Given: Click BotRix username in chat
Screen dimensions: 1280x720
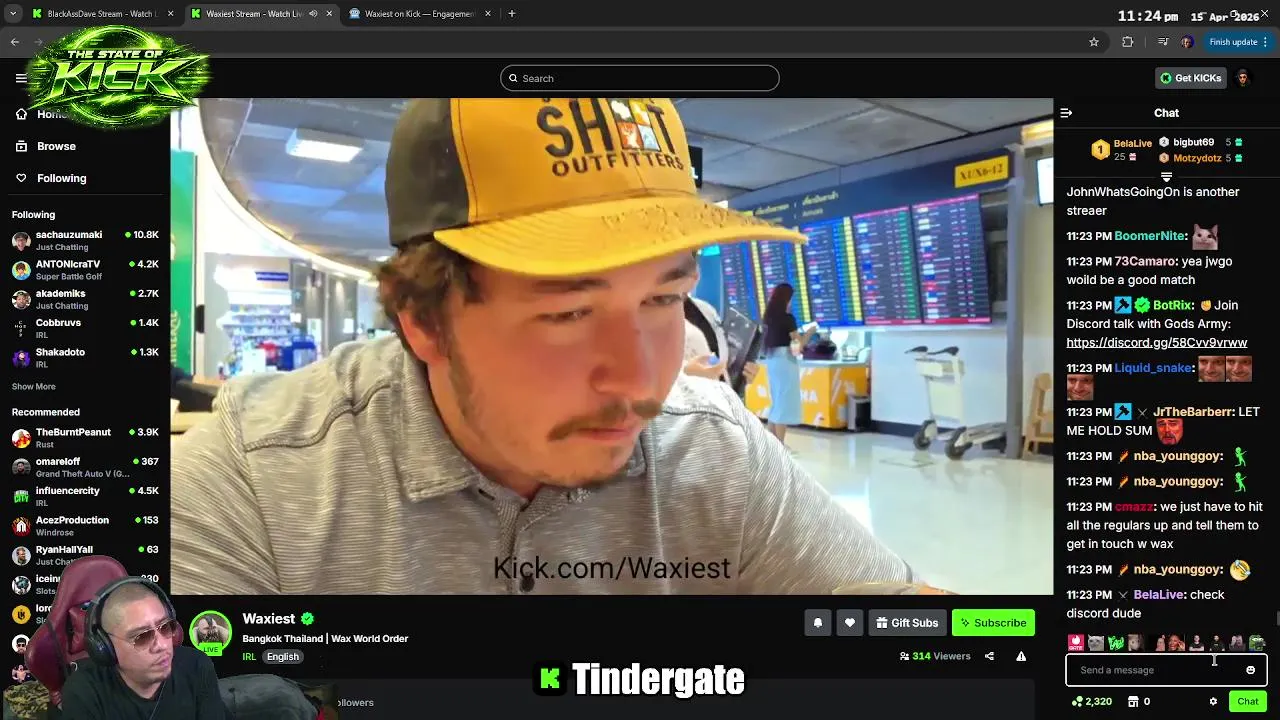Looking at the screenshot, I should [1173, 305].
